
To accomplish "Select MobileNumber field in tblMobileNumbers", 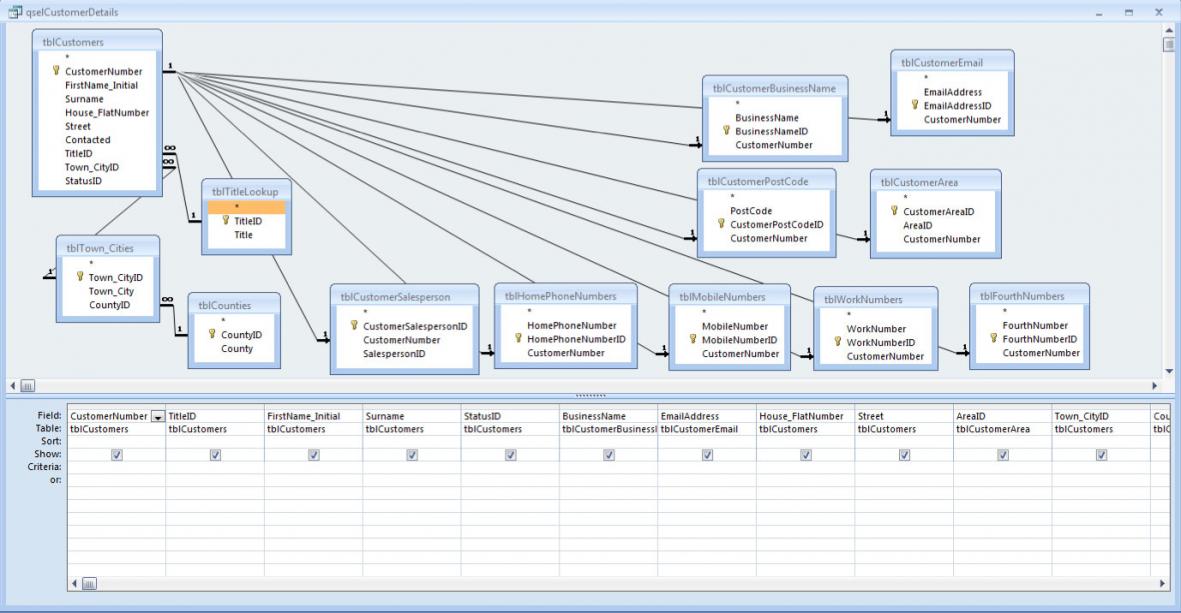I will pyautogui.click(x=735, y=326).
